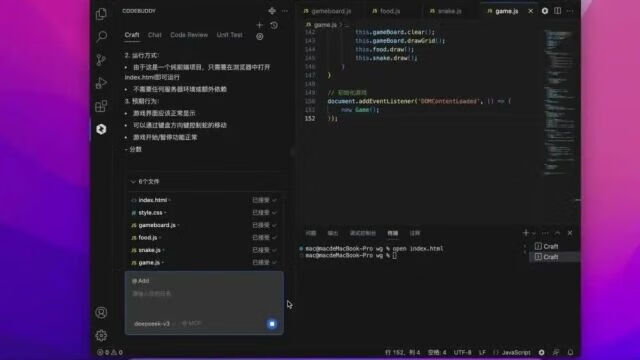Select the CodeBuddy hexagon icon in activity bar
The image size is (640, 360).
pyautogui.click(x=101, y=129)
